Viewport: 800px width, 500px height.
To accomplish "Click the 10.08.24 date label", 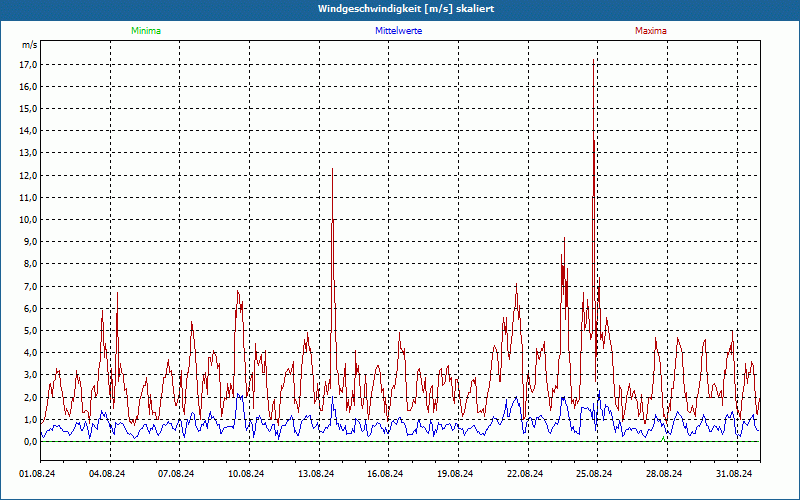I will coord(246,474).
